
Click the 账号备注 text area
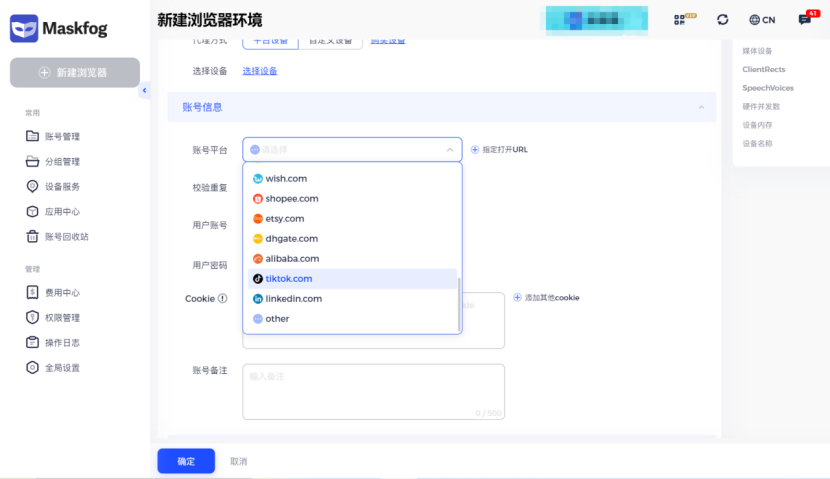pyautogui.click(x=373, y=392)
